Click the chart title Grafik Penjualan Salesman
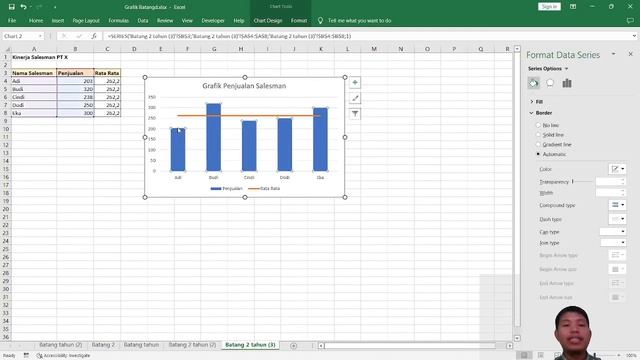The image size is (640, 360). [244, 86]
